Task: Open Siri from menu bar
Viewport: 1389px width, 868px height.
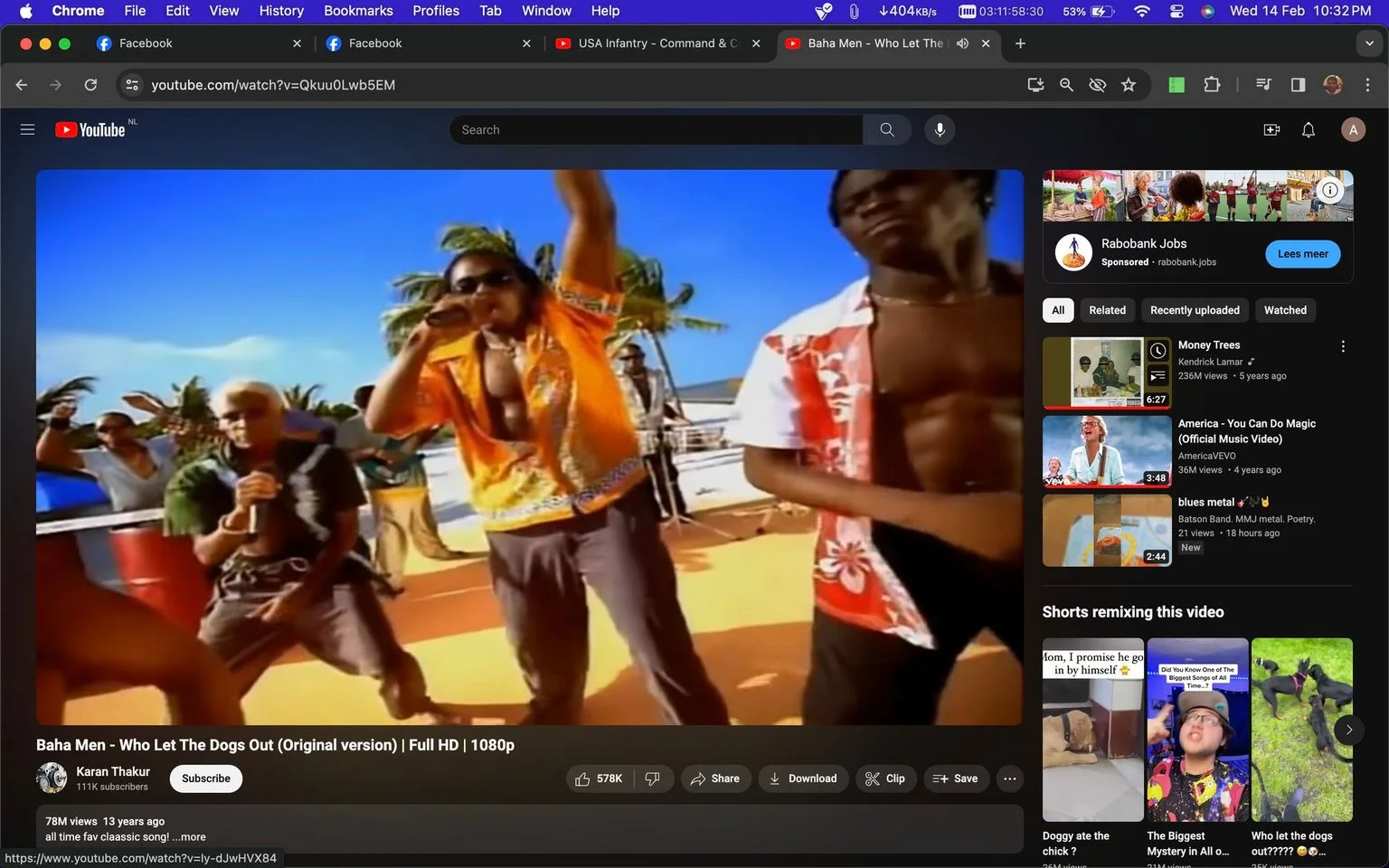Action: click(1207, 11)
